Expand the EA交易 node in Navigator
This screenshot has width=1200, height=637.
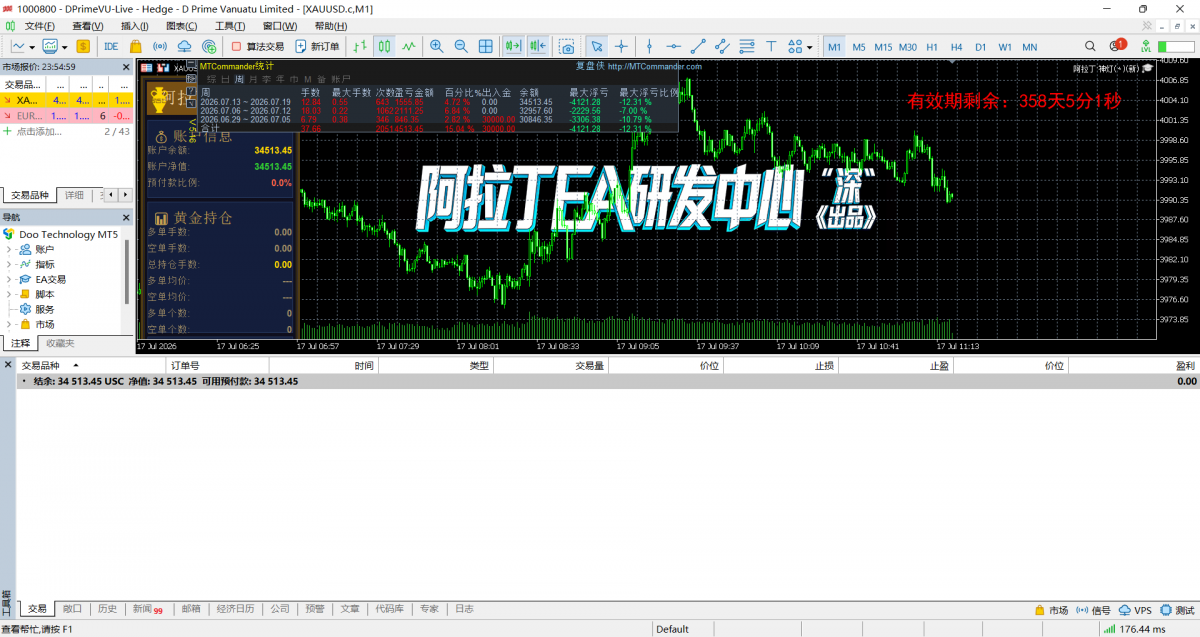tap(9, 279)
